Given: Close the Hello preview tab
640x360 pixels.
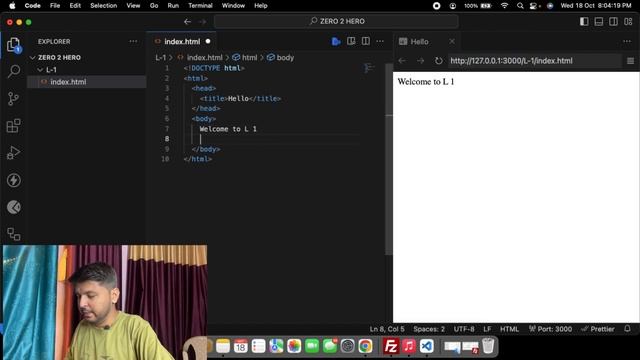Looking at the screenshot, I should click(x=452, y=41).
